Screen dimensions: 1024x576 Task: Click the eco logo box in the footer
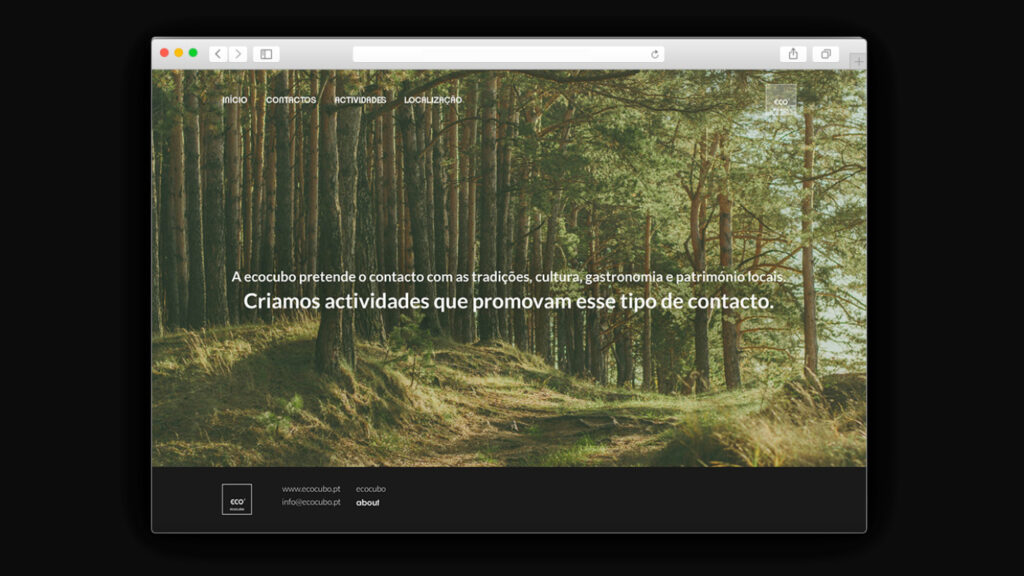pos(236,500)
